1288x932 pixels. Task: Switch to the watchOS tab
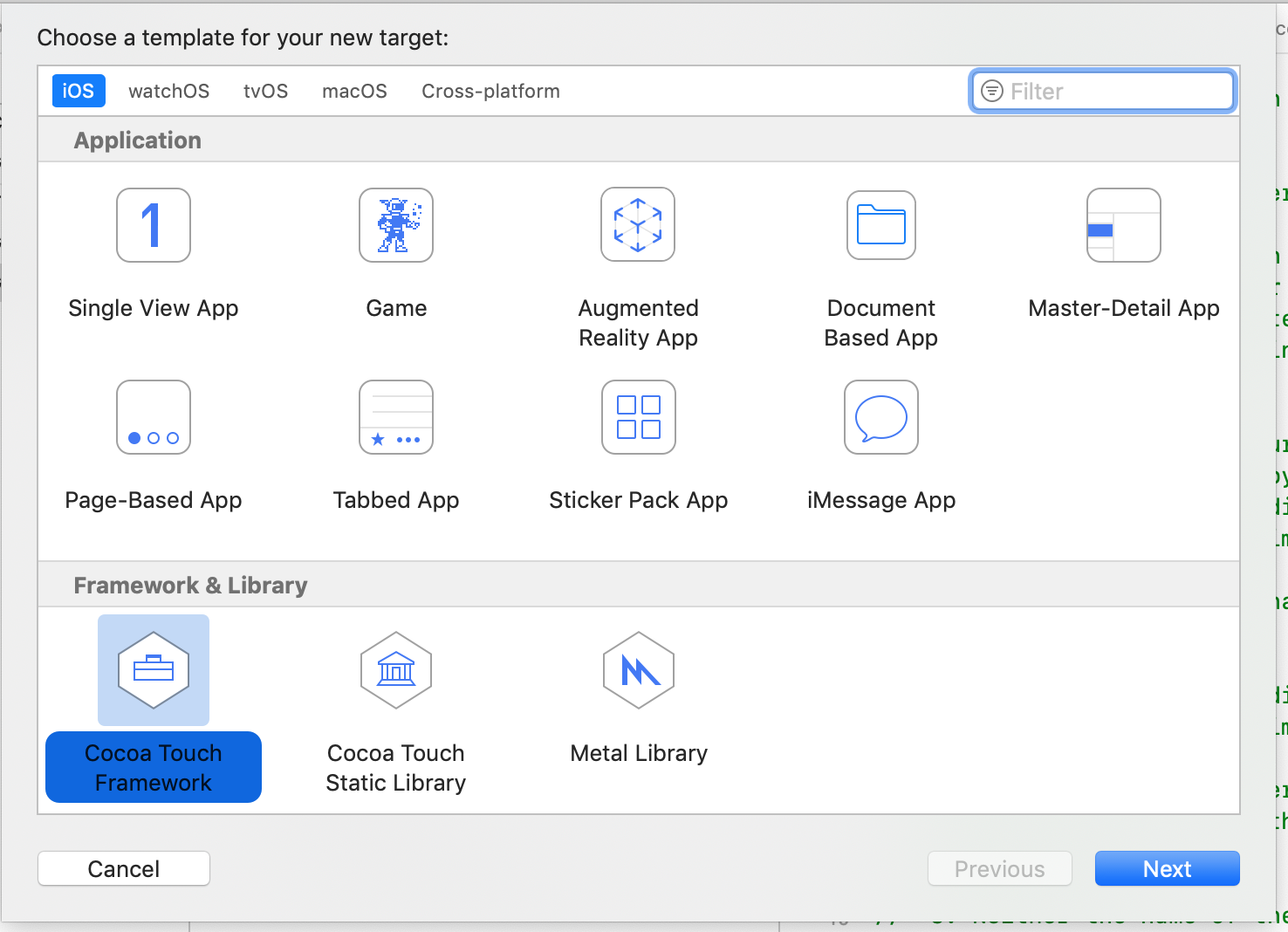169,91
